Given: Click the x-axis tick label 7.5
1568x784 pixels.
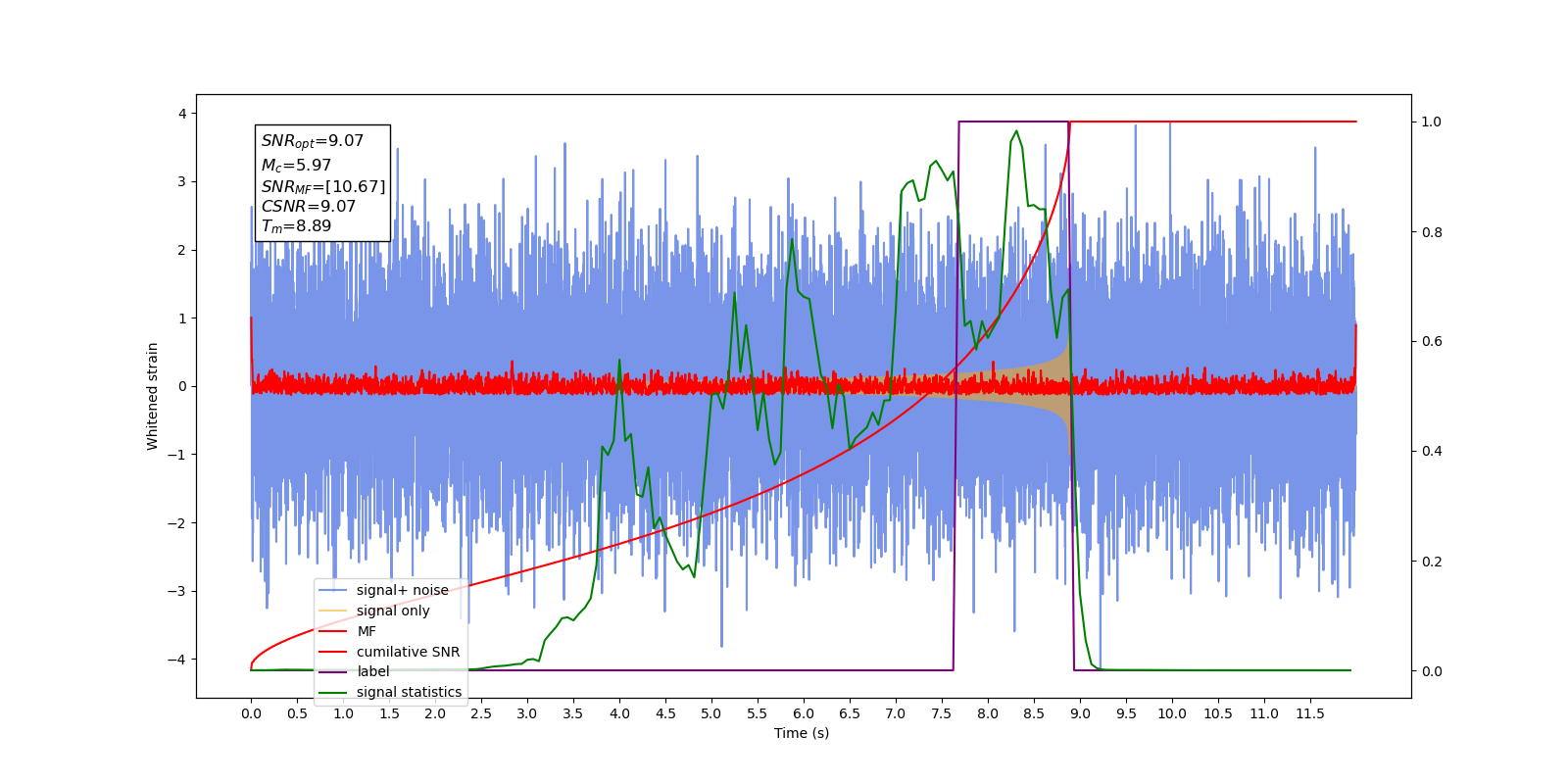Looking at the screenshot, I should (x=942, y=713).
